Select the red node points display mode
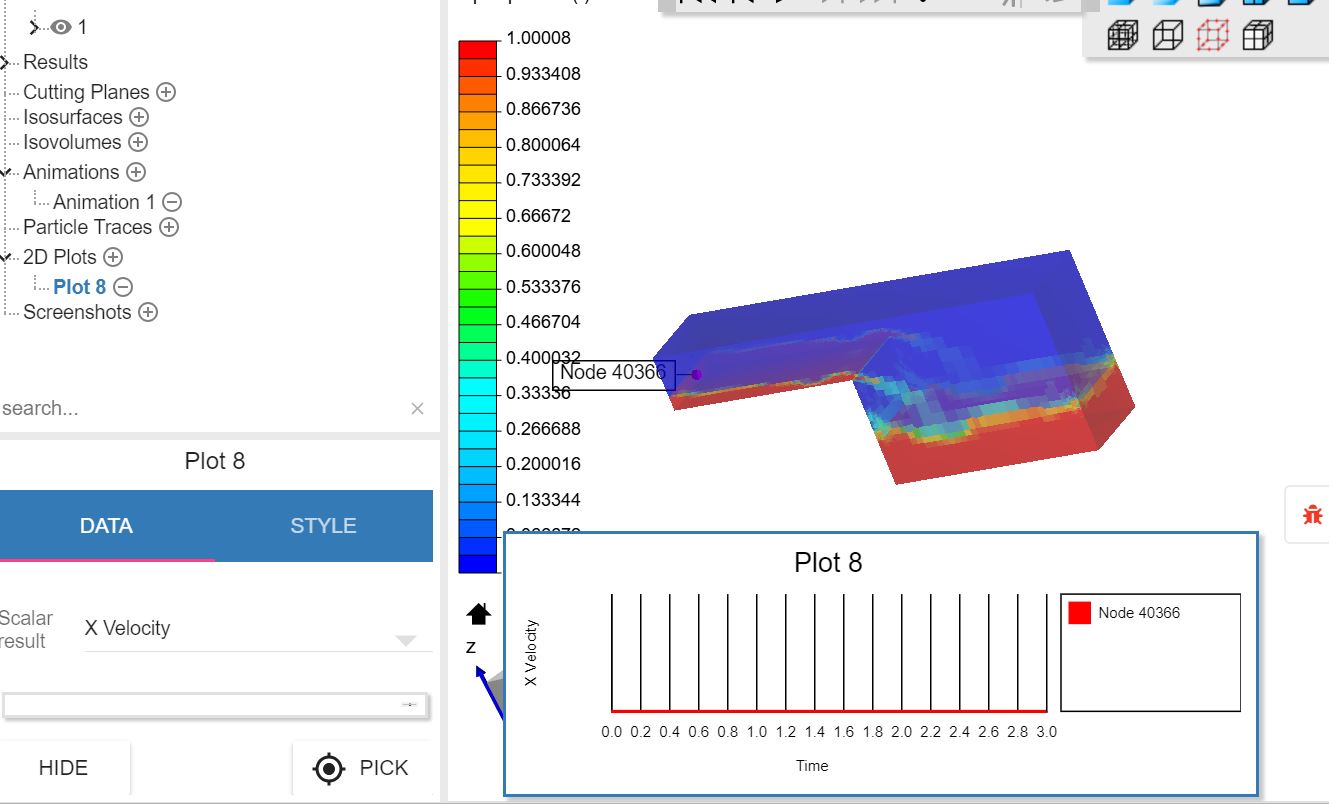 [1212, 34]
